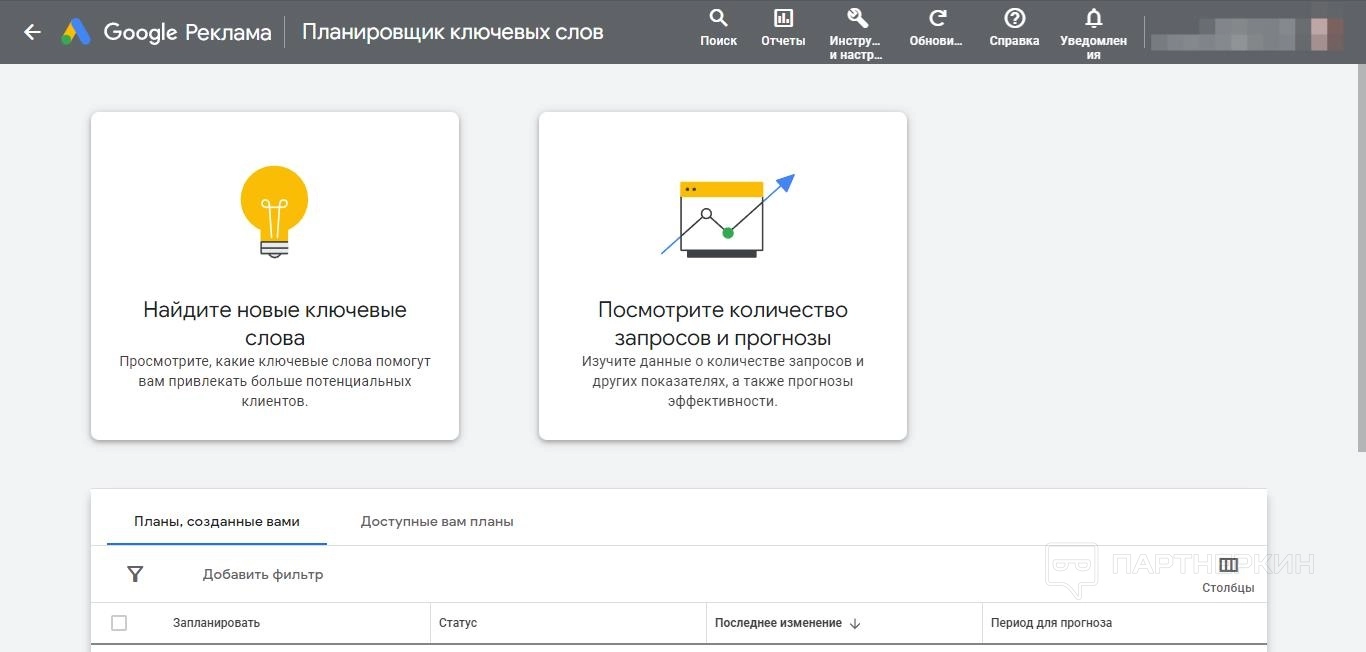This screenshot has height=652, width=1366.
Task: Click the Период для прогноза column header
Action: coord(1051,623)
